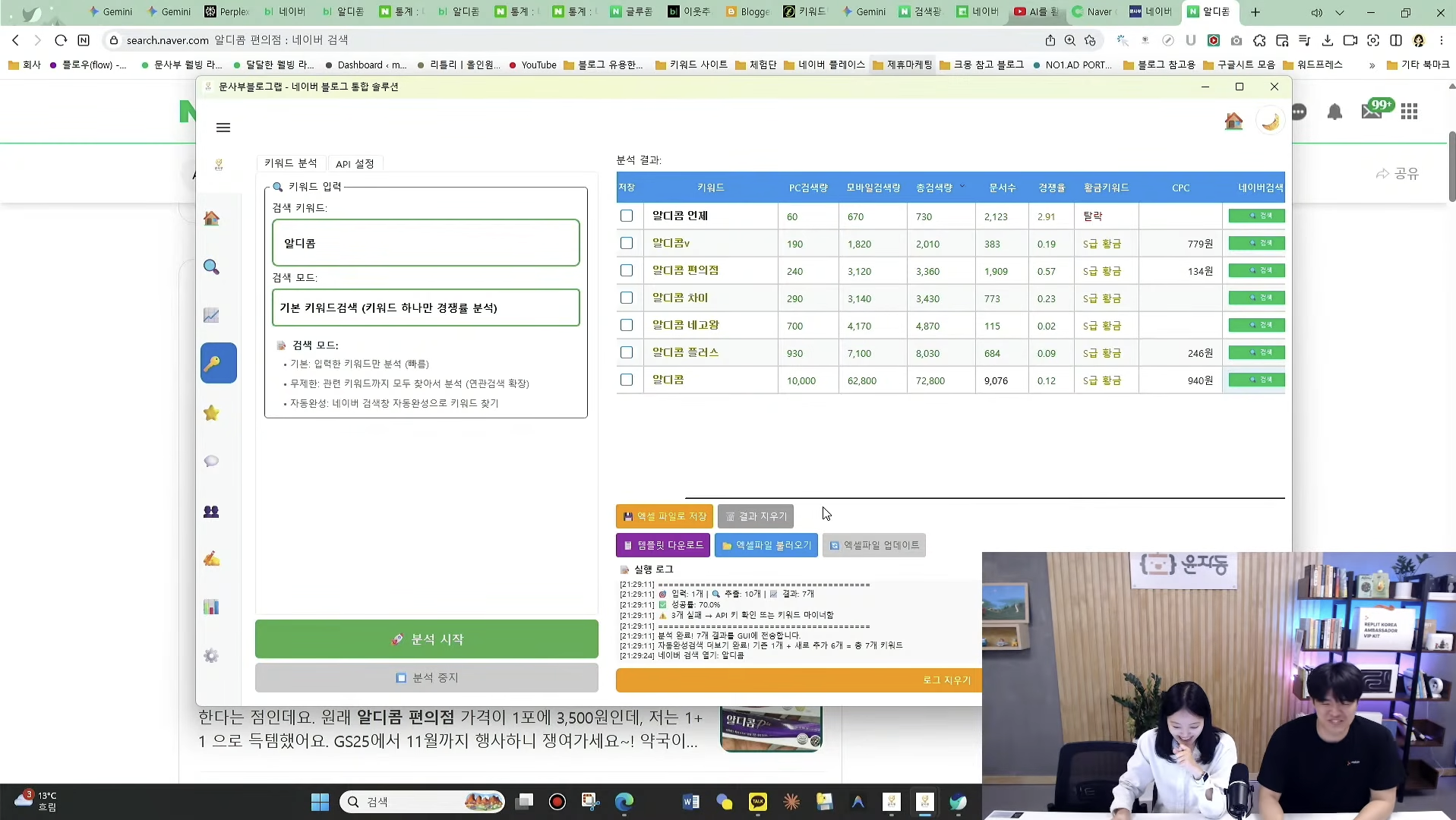Download template via 템플릿 다운로드

click(x=662, y=545)
